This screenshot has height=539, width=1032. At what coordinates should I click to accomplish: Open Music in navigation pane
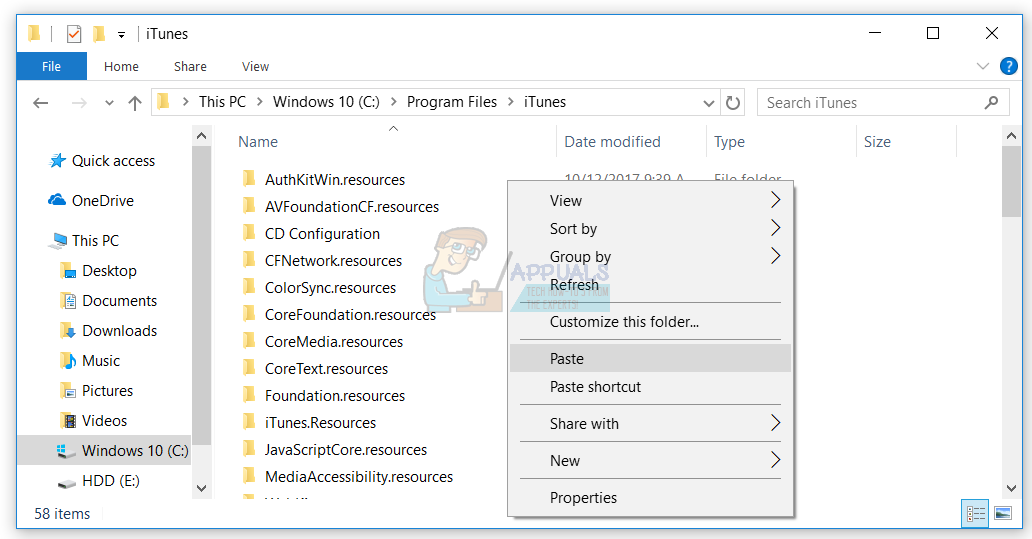pos(90,361)
